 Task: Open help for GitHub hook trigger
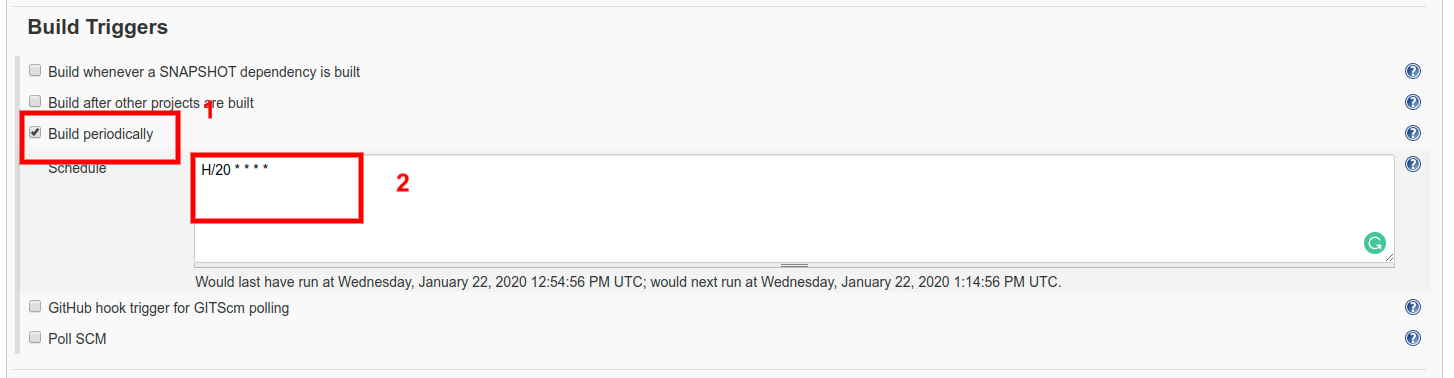[x=1413, y=307]
